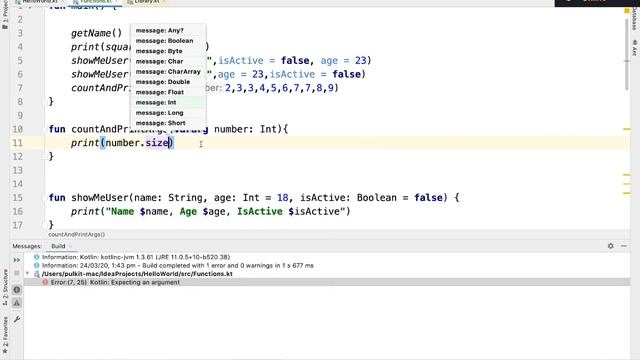Click the red error icon on the error row
This screenshot has width=640, height=360.
pyautogui.click(x=45, y=282)
